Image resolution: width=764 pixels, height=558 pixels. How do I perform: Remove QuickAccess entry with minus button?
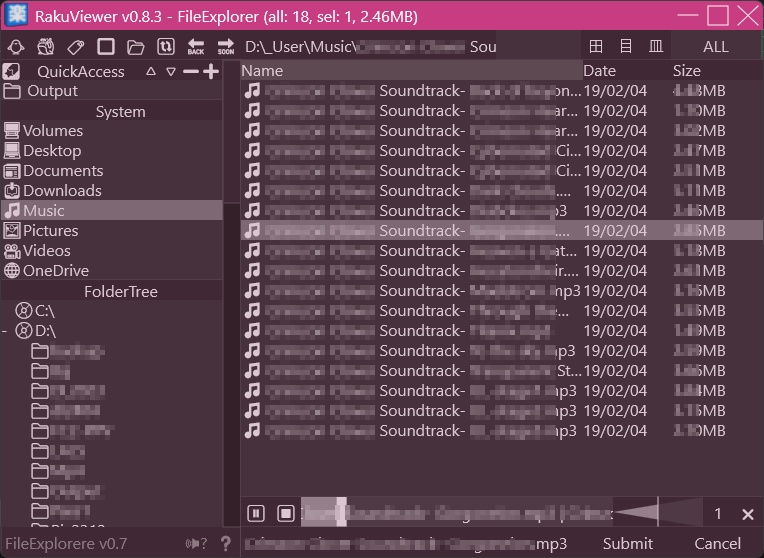click(x=191, y=72)
